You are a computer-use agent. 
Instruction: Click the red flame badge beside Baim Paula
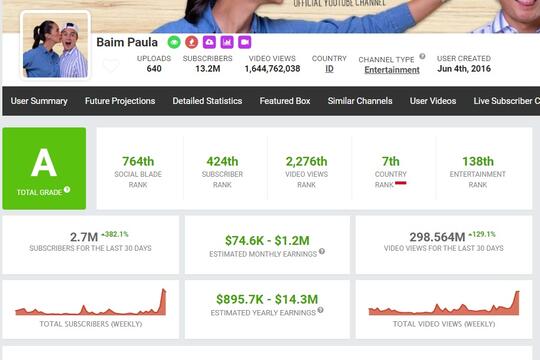coord(191,42)
